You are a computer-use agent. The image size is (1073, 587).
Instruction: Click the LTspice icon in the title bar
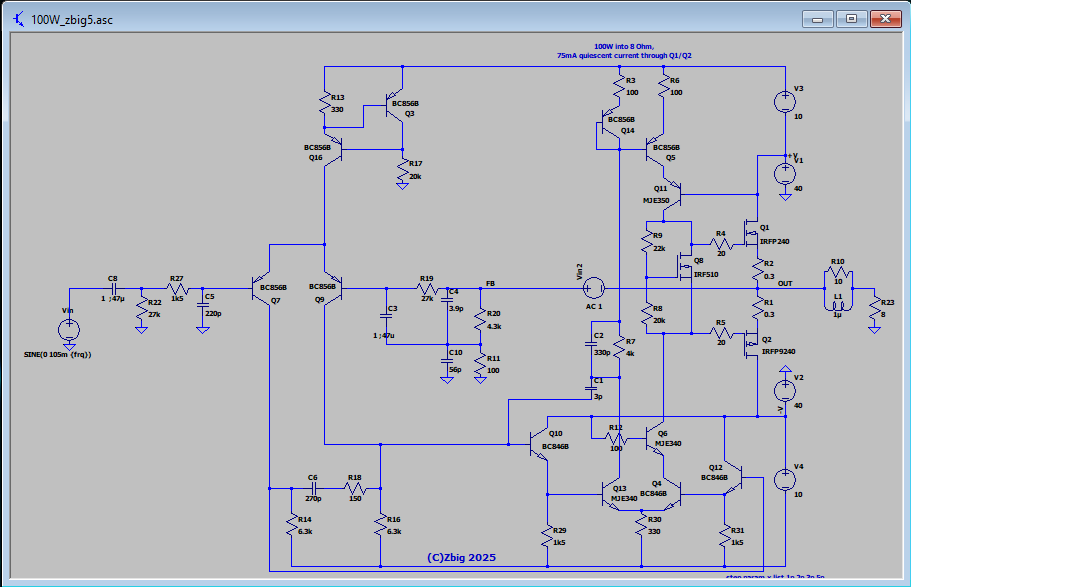coord(18,19)
